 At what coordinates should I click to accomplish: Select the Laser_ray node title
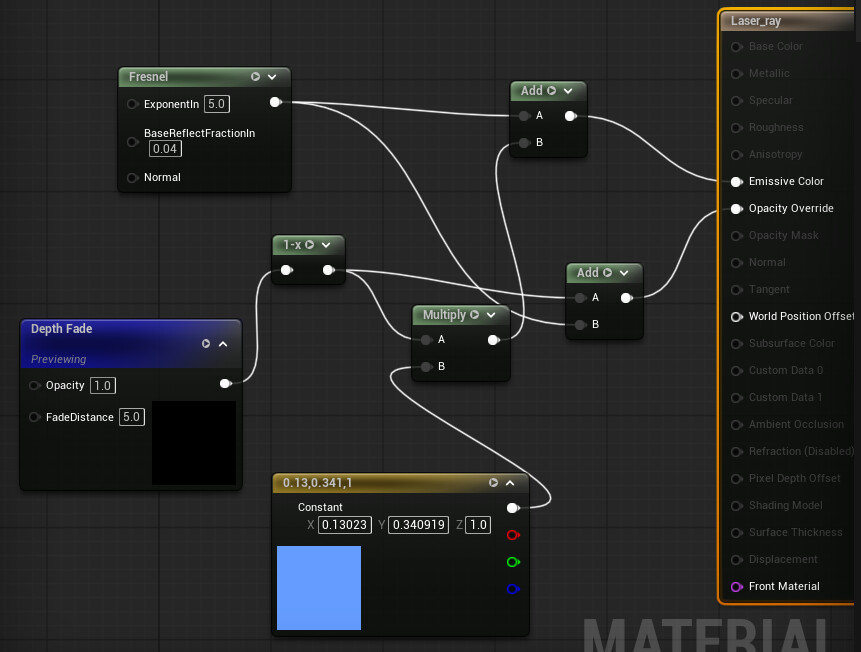(x=756, y=20)
